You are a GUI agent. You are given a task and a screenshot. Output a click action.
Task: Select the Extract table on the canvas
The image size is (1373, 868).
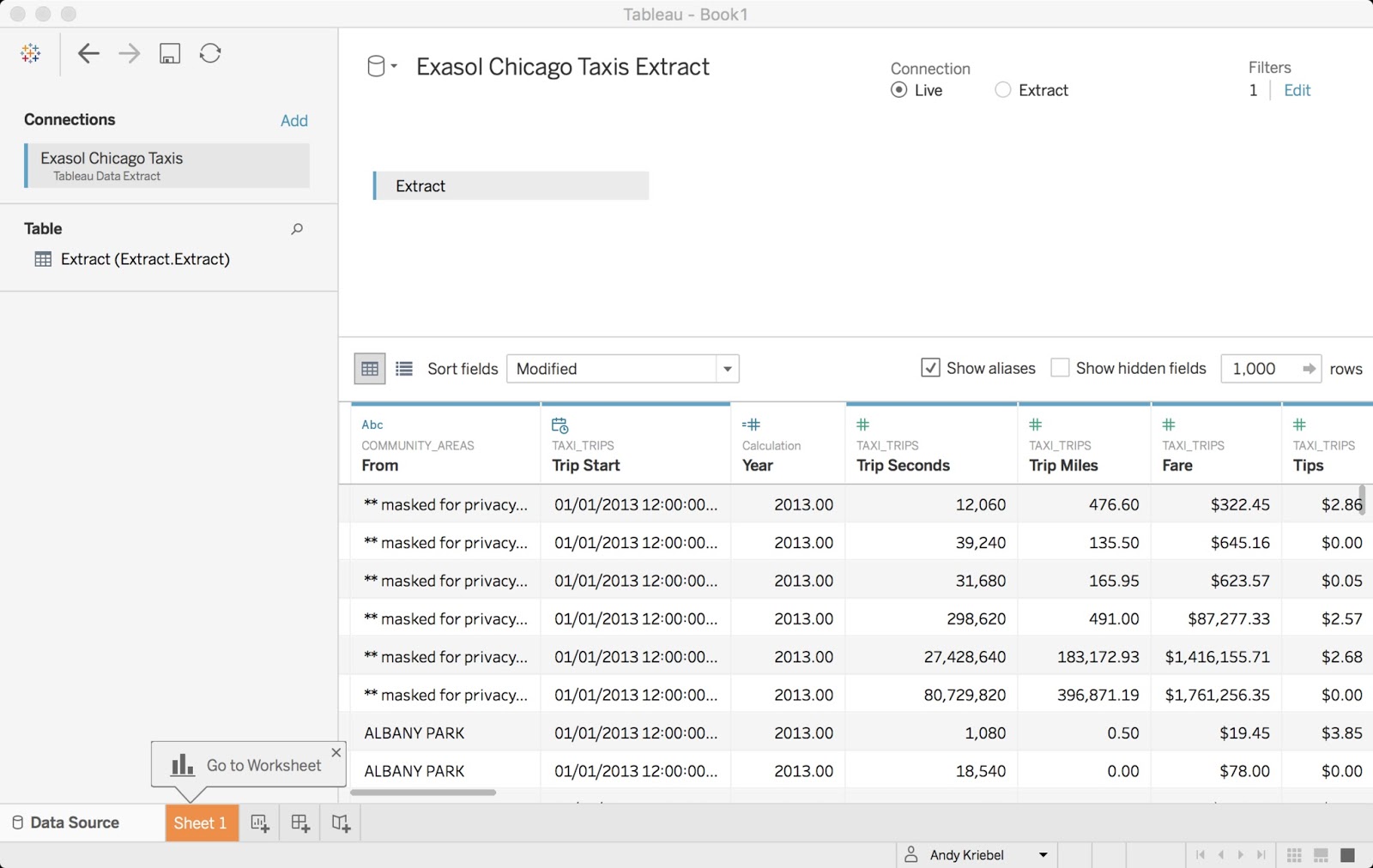click(x=511, y=186)
